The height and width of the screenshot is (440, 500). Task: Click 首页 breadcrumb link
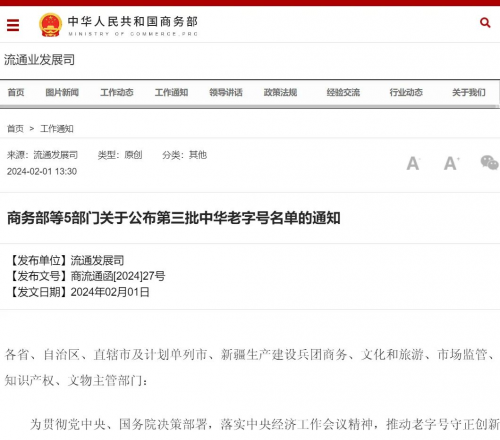click(15, 129)
